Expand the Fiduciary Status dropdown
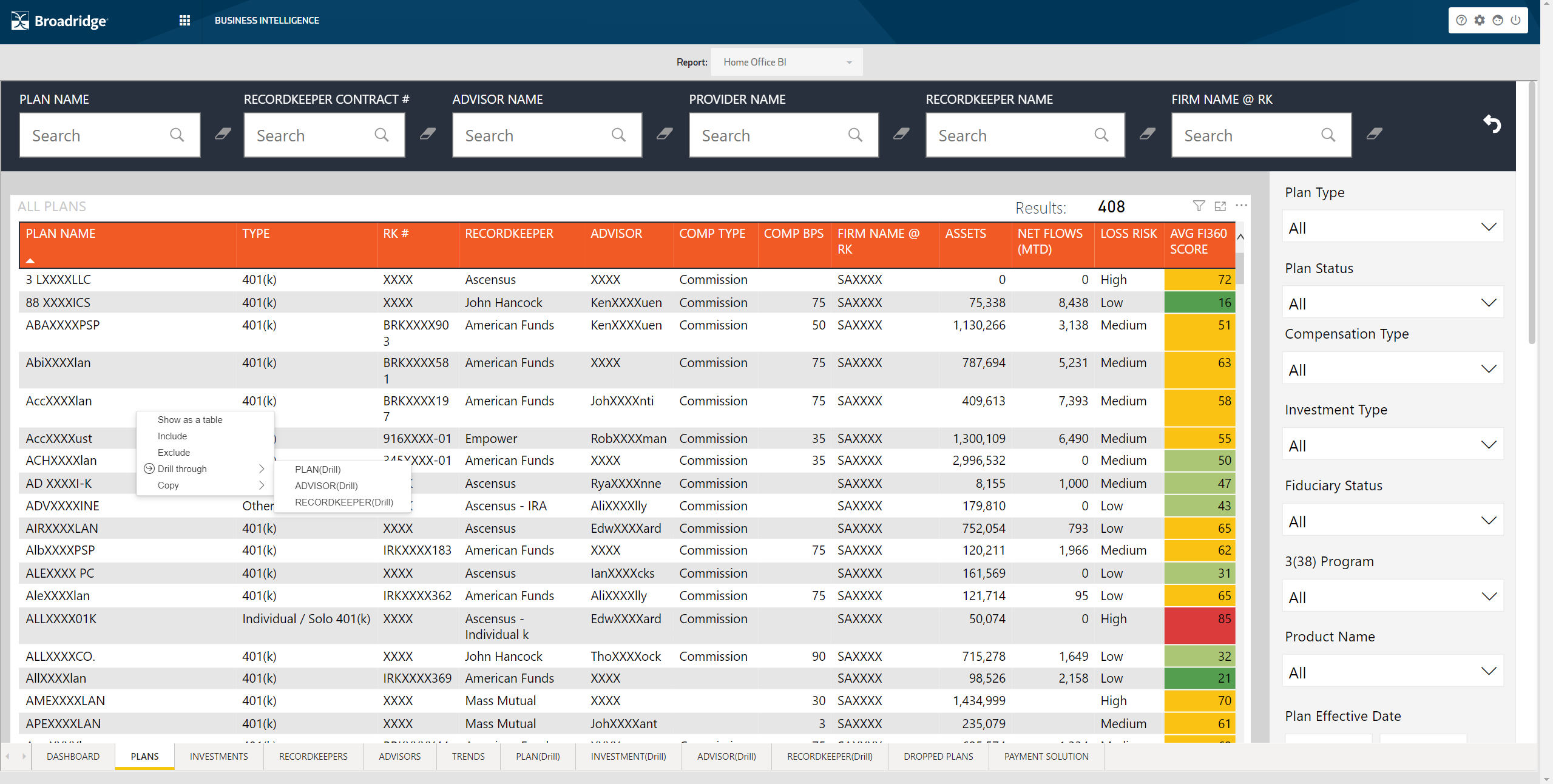The width and height of the screenshot is (1553, 784). [x=1393, y=521]
